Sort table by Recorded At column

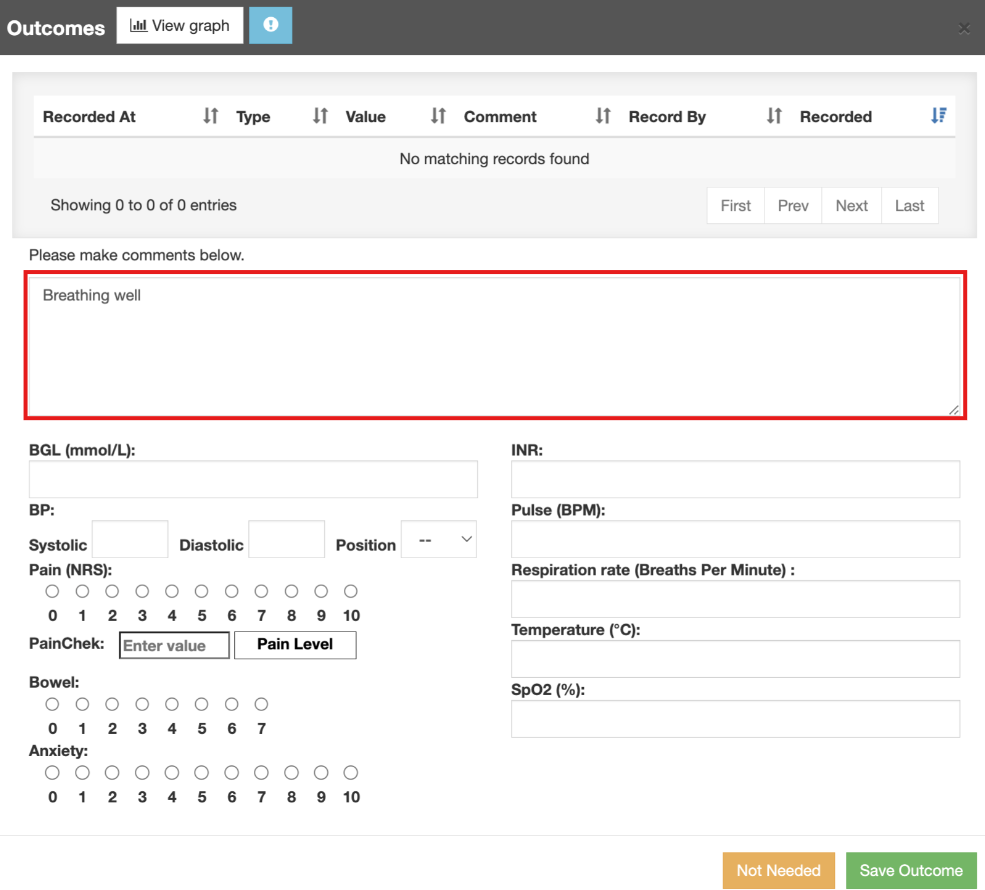[210, 116]
